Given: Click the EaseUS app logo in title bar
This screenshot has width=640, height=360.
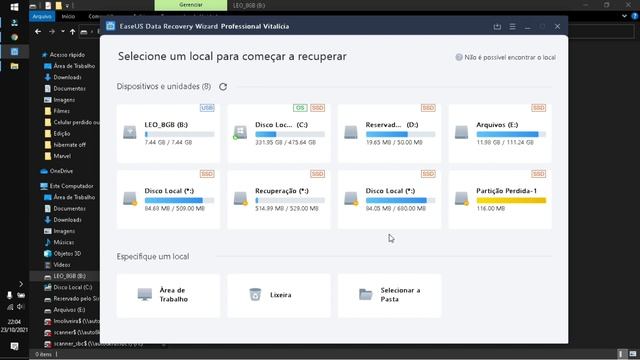Looking at the screenshot, I should click(110, 26).
